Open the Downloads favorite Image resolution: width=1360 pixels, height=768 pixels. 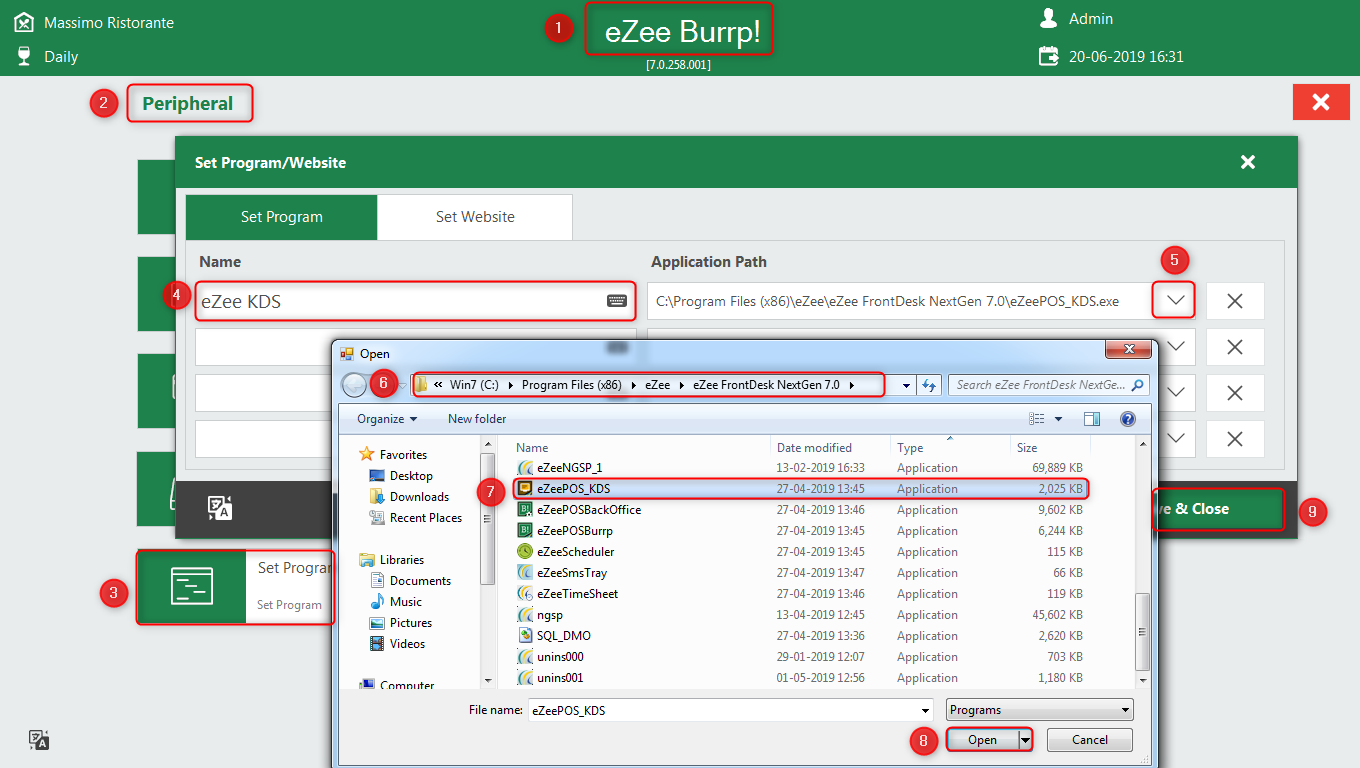(x=419, y=497)
